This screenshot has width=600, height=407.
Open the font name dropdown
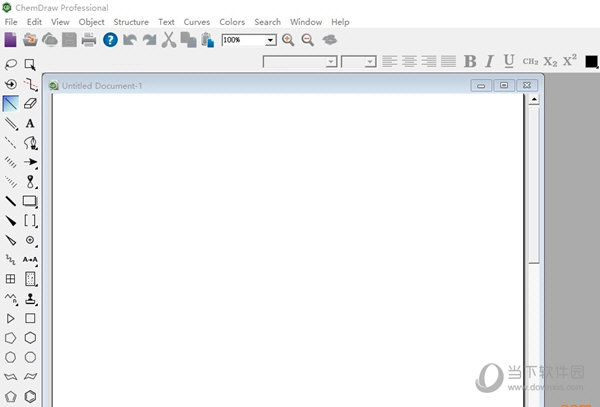point(331,62)
